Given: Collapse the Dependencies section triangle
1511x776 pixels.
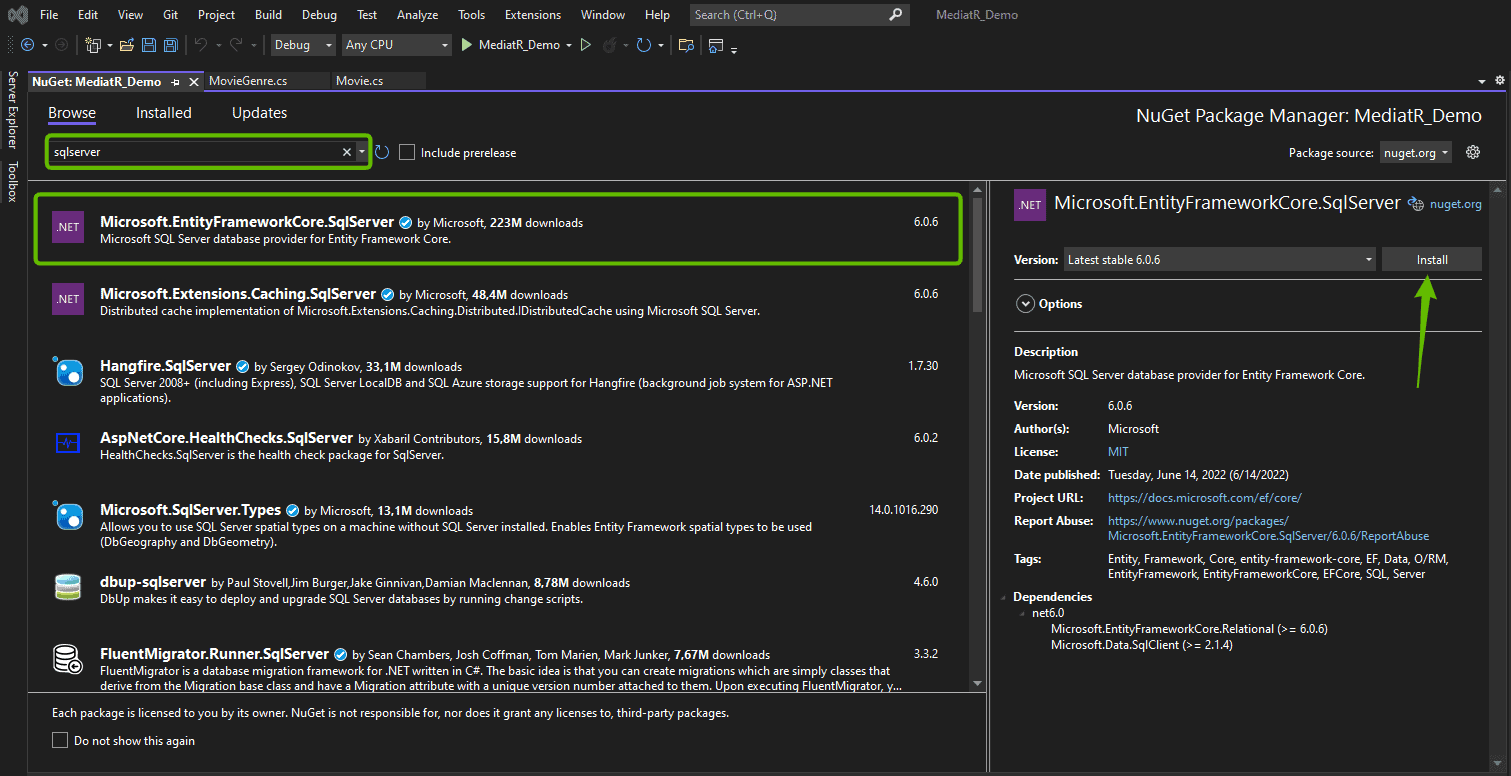Looking at the screenshot, I should coord(1004,597).
